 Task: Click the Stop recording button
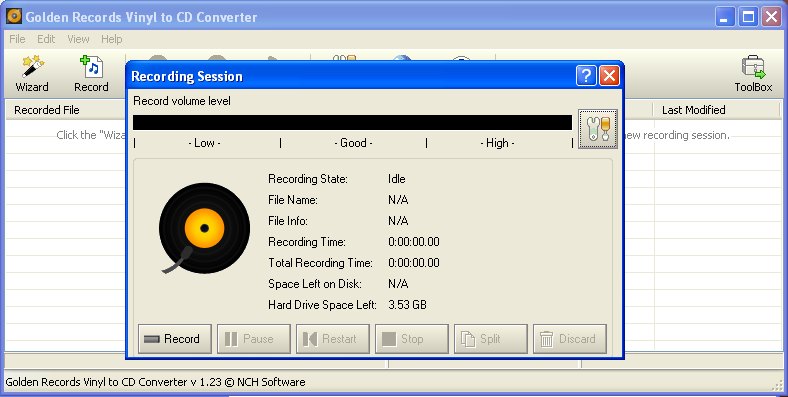(412, 339)
